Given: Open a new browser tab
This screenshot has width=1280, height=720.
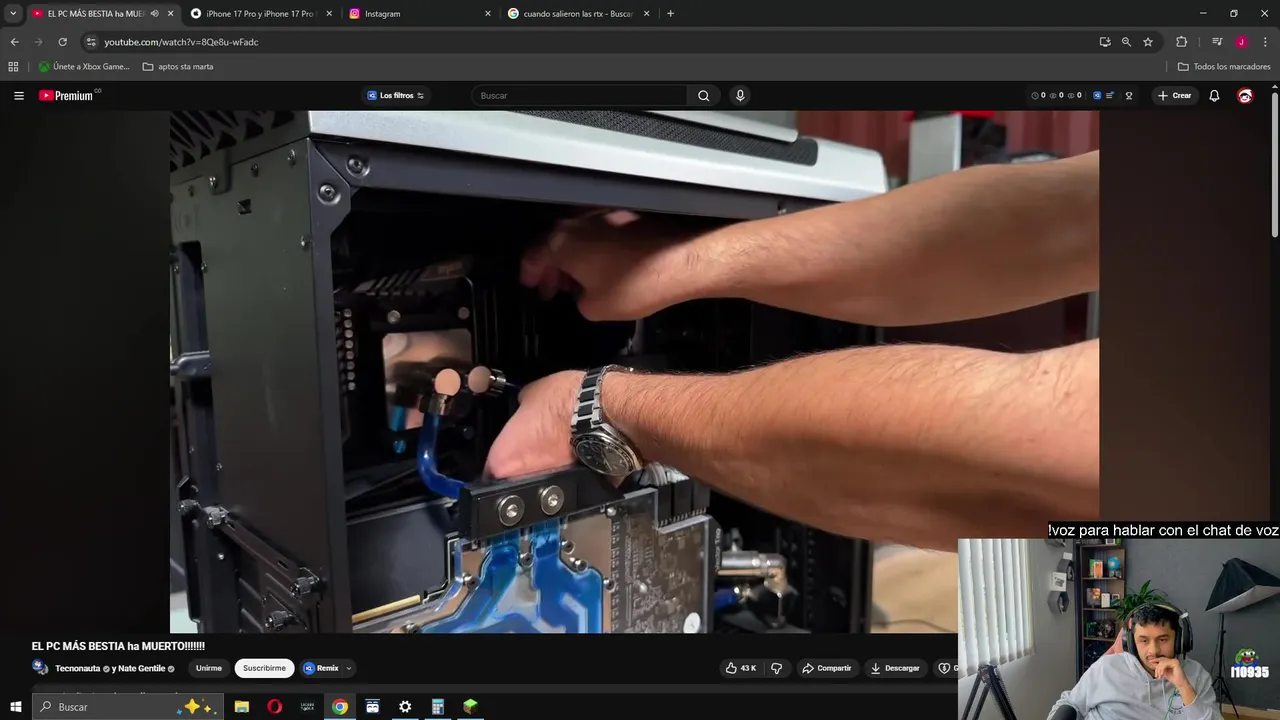Looking at the screenshot, I should point(670,14).
